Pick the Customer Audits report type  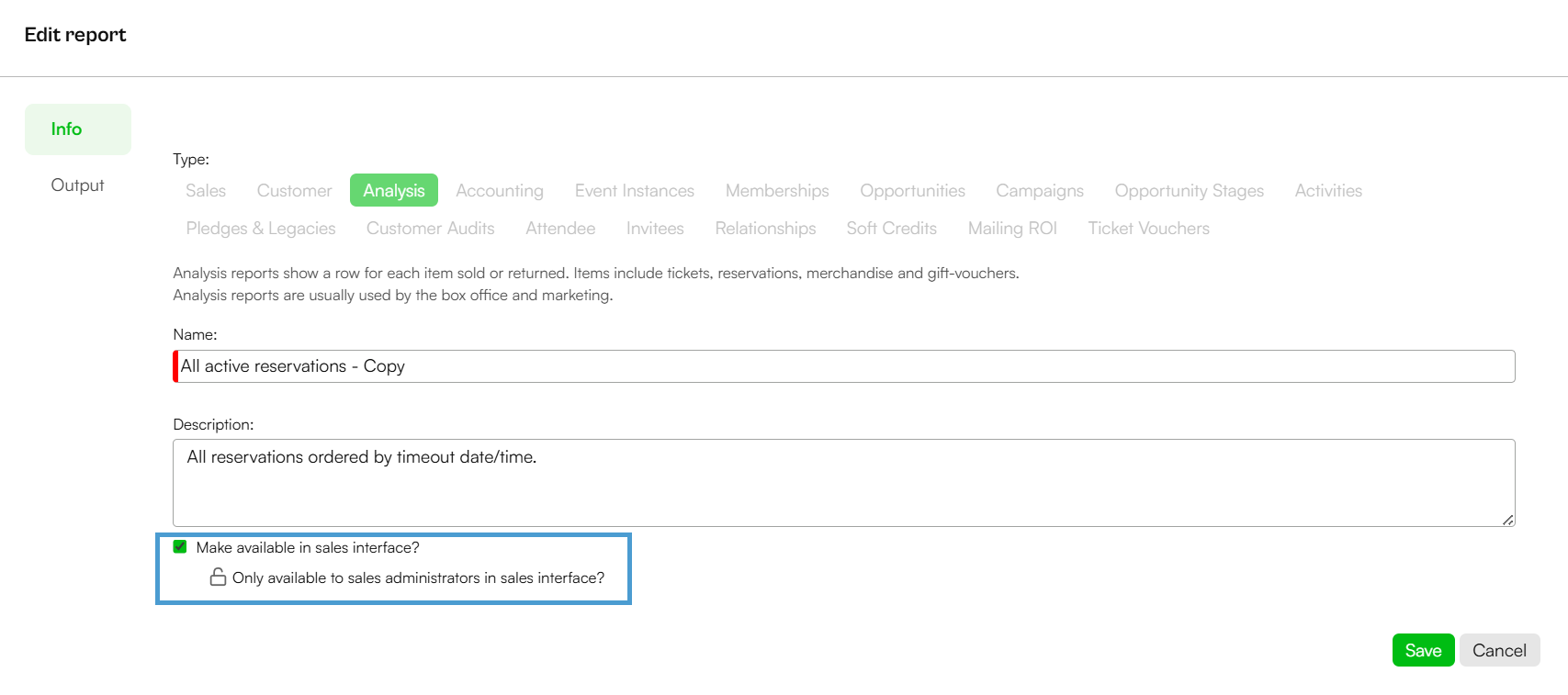(x=431, y=228)
